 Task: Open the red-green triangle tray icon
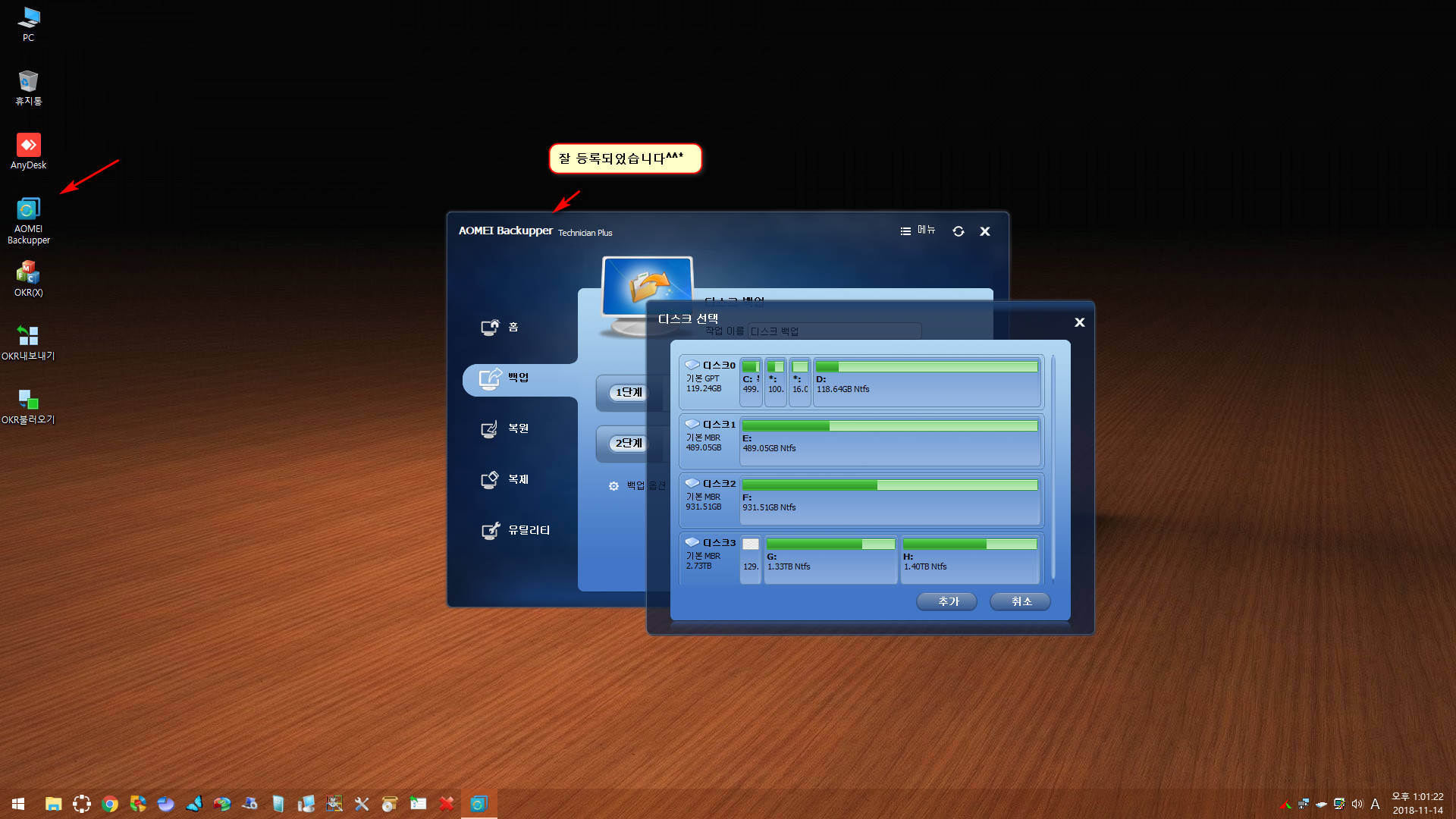[1285, 805]
